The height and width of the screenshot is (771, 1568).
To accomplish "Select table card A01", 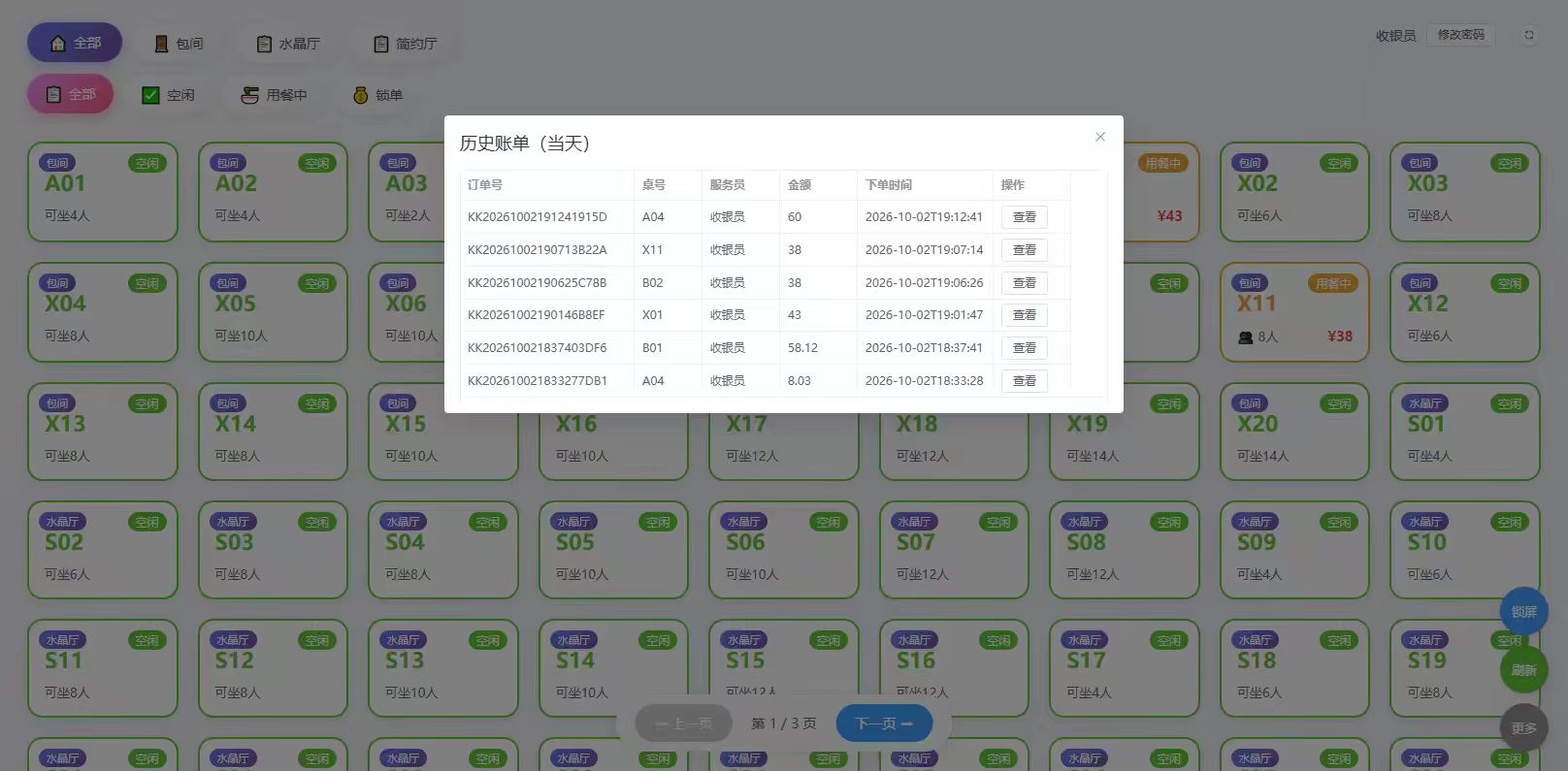I will coord(103,192).
